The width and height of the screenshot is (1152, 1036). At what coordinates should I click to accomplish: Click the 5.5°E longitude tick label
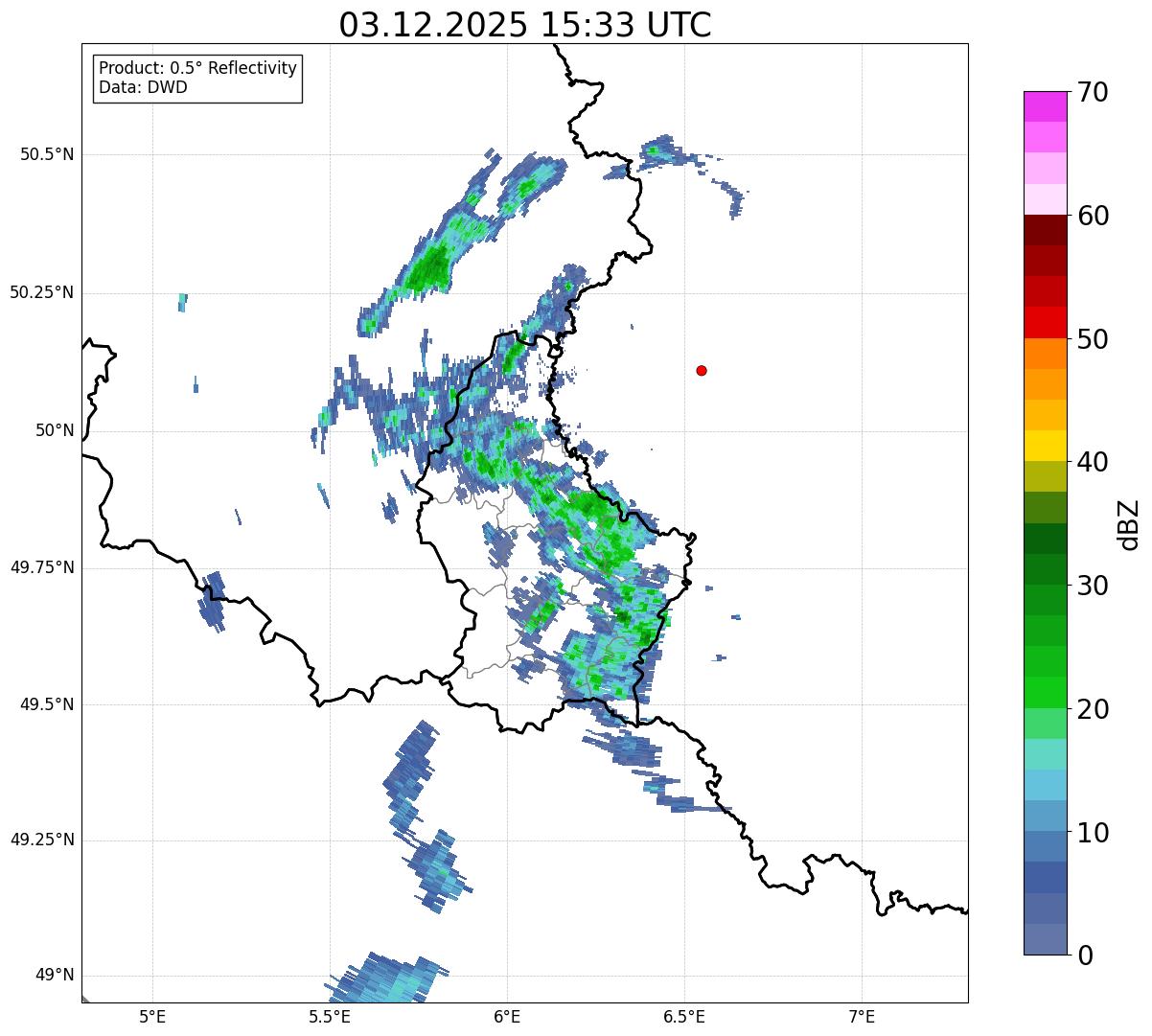click(x=330, y=1016)
